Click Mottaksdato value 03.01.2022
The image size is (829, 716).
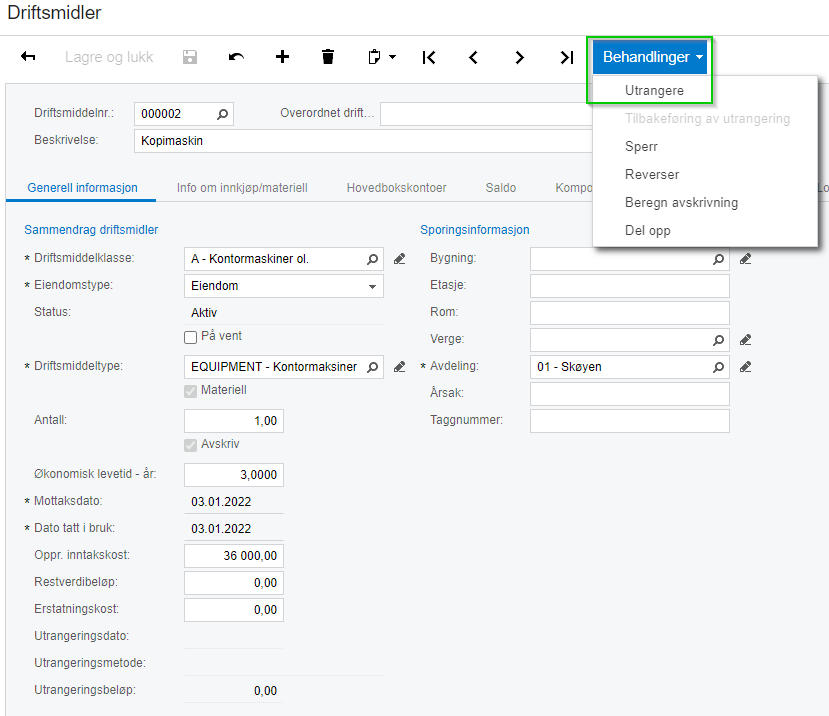click(x=221, y=502)
